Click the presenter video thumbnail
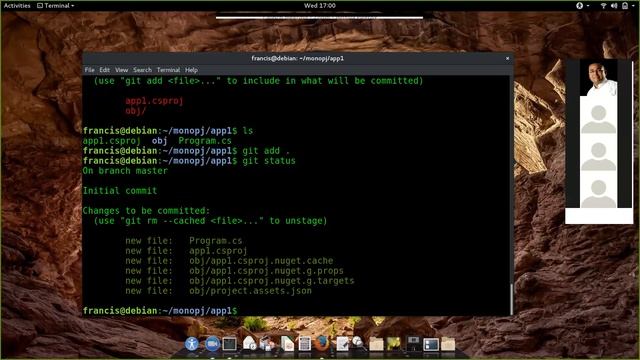 pos(598,78)
